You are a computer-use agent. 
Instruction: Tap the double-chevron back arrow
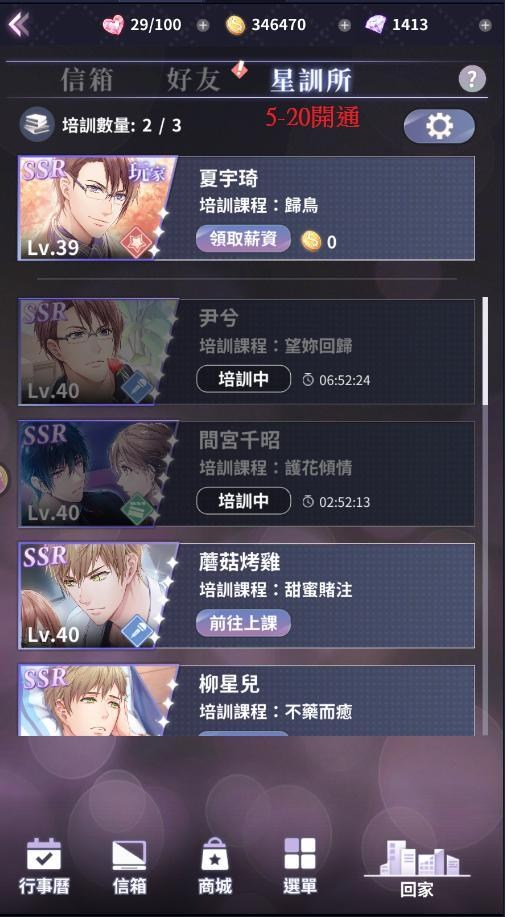pos(19,25)
